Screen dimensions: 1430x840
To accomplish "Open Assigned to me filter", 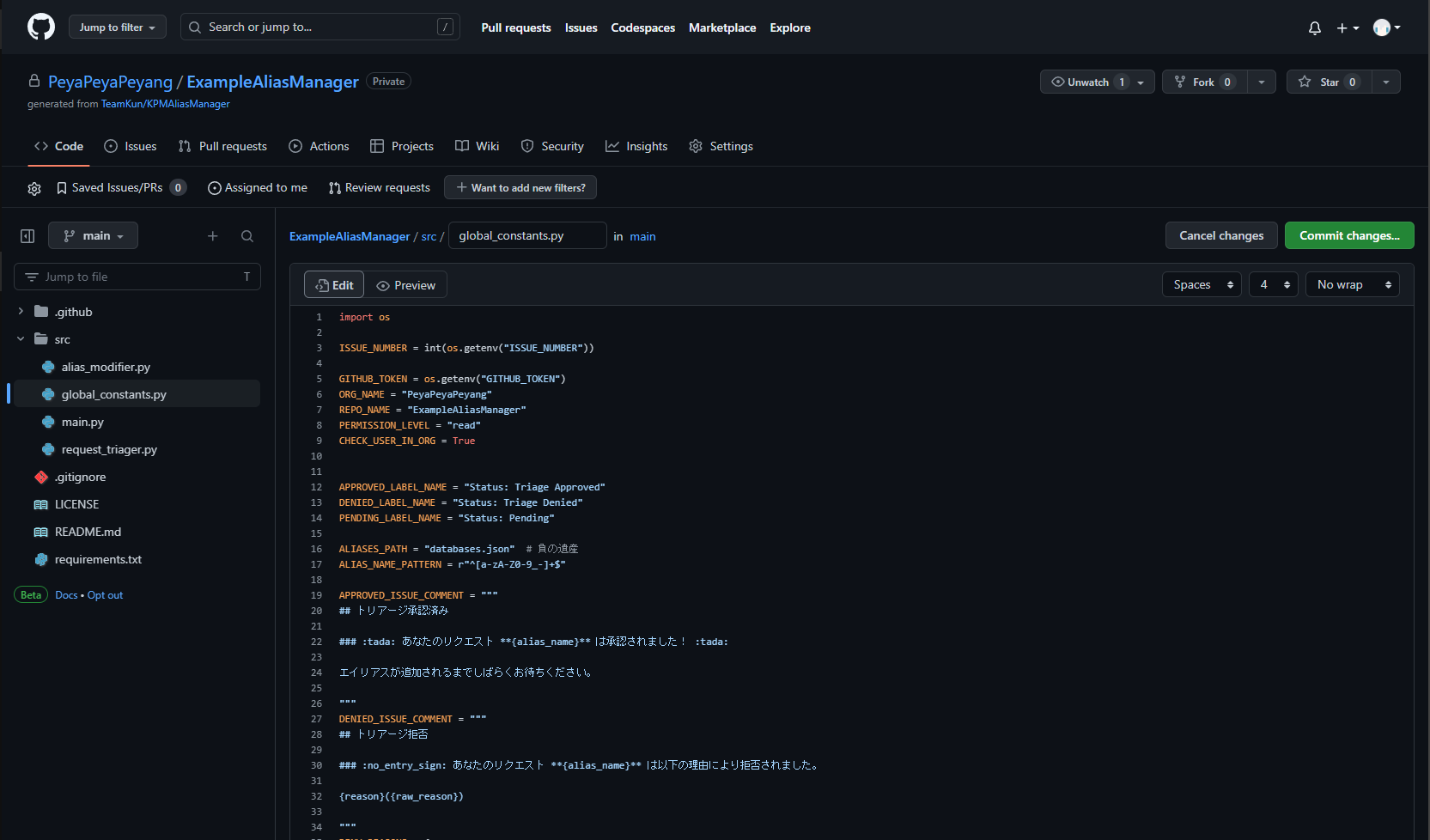I will point(258,187).
